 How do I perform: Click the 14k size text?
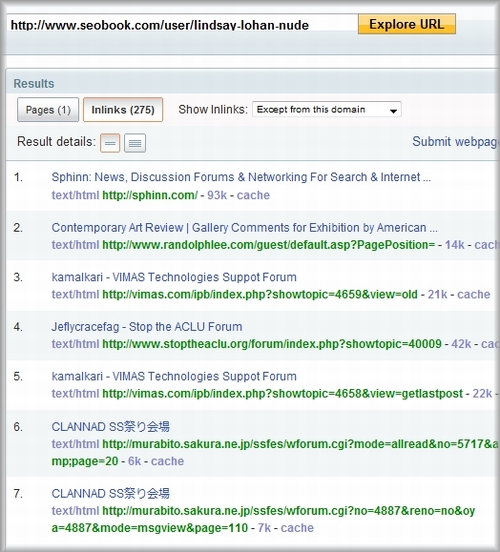(455, 245)
